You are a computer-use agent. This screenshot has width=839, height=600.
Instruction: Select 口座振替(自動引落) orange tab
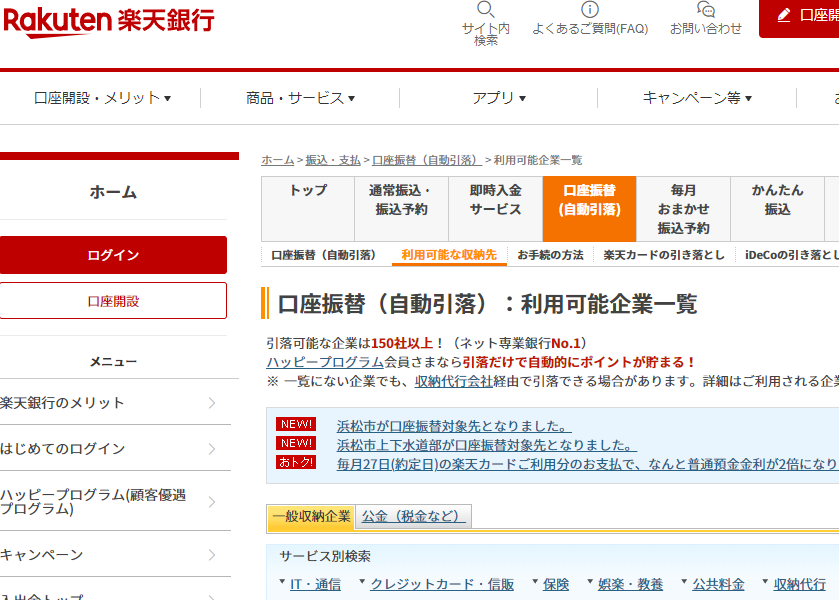(x=590, y=209)
